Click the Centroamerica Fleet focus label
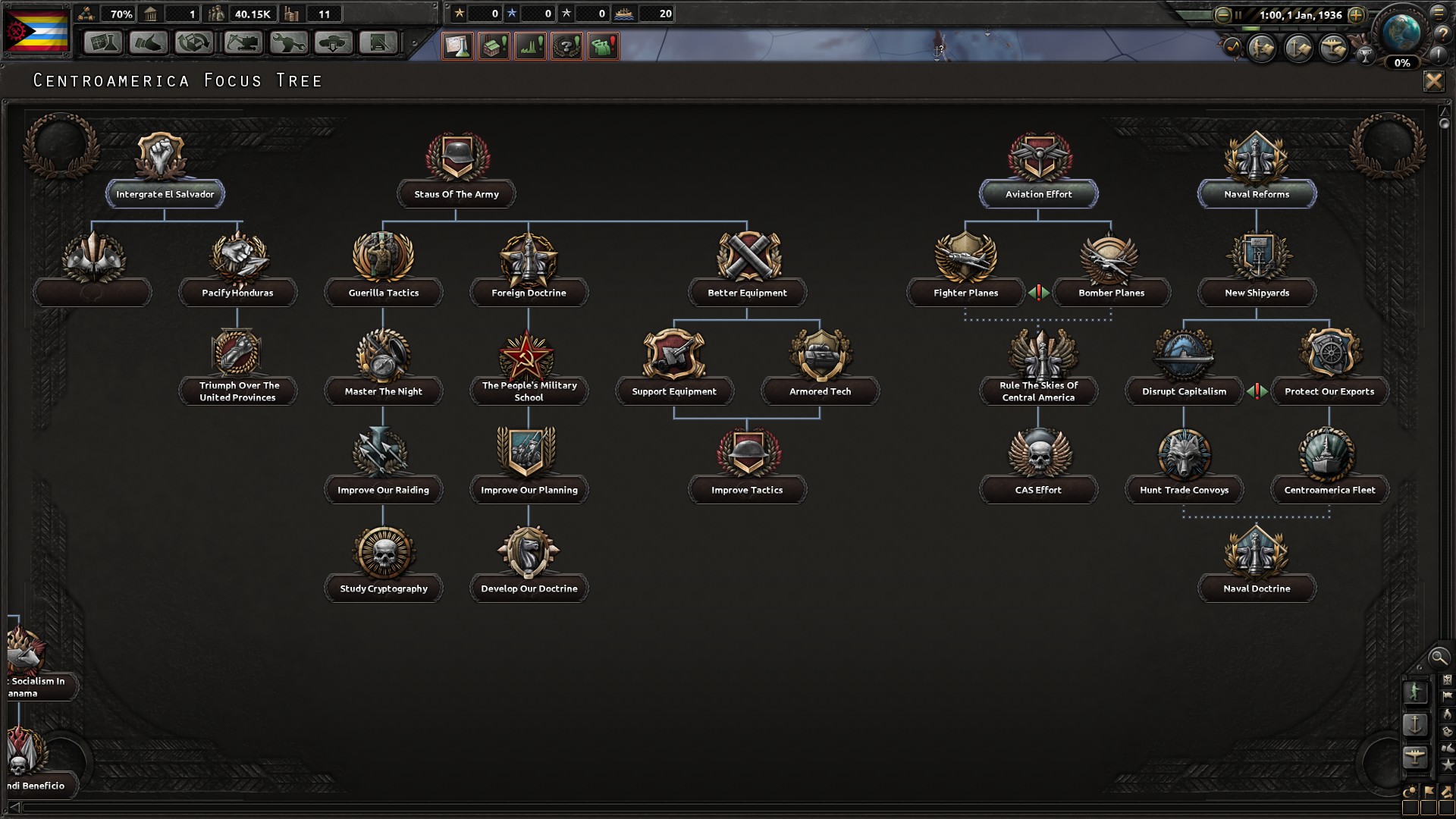Viewport: 1456px width, 819px height. [x=1329, y=490]
